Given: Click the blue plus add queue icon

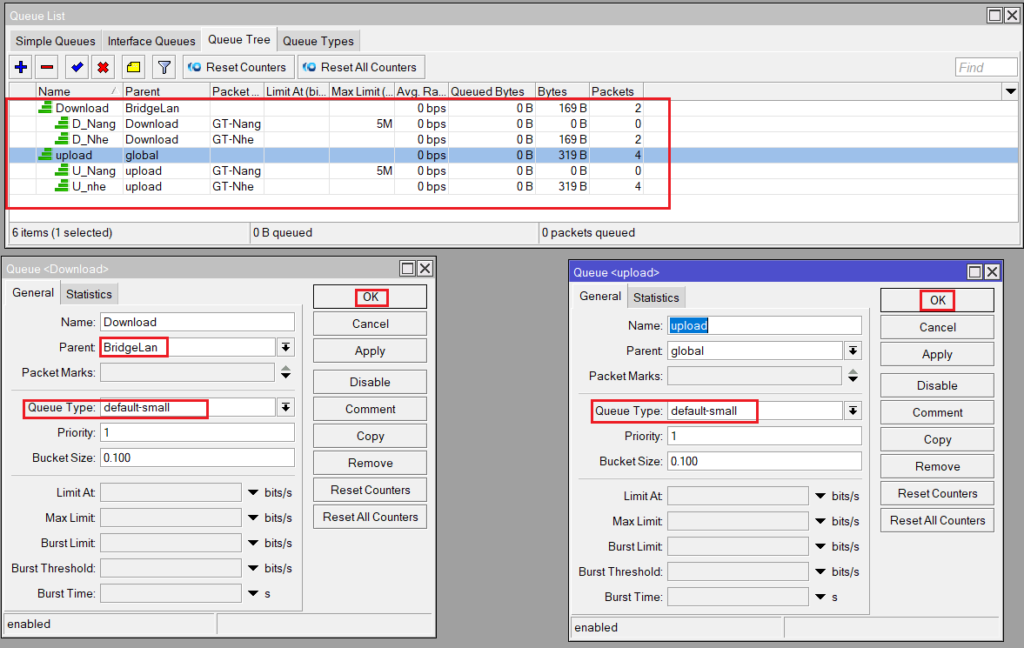Looking at the screenshot, I should click(21, 67).
